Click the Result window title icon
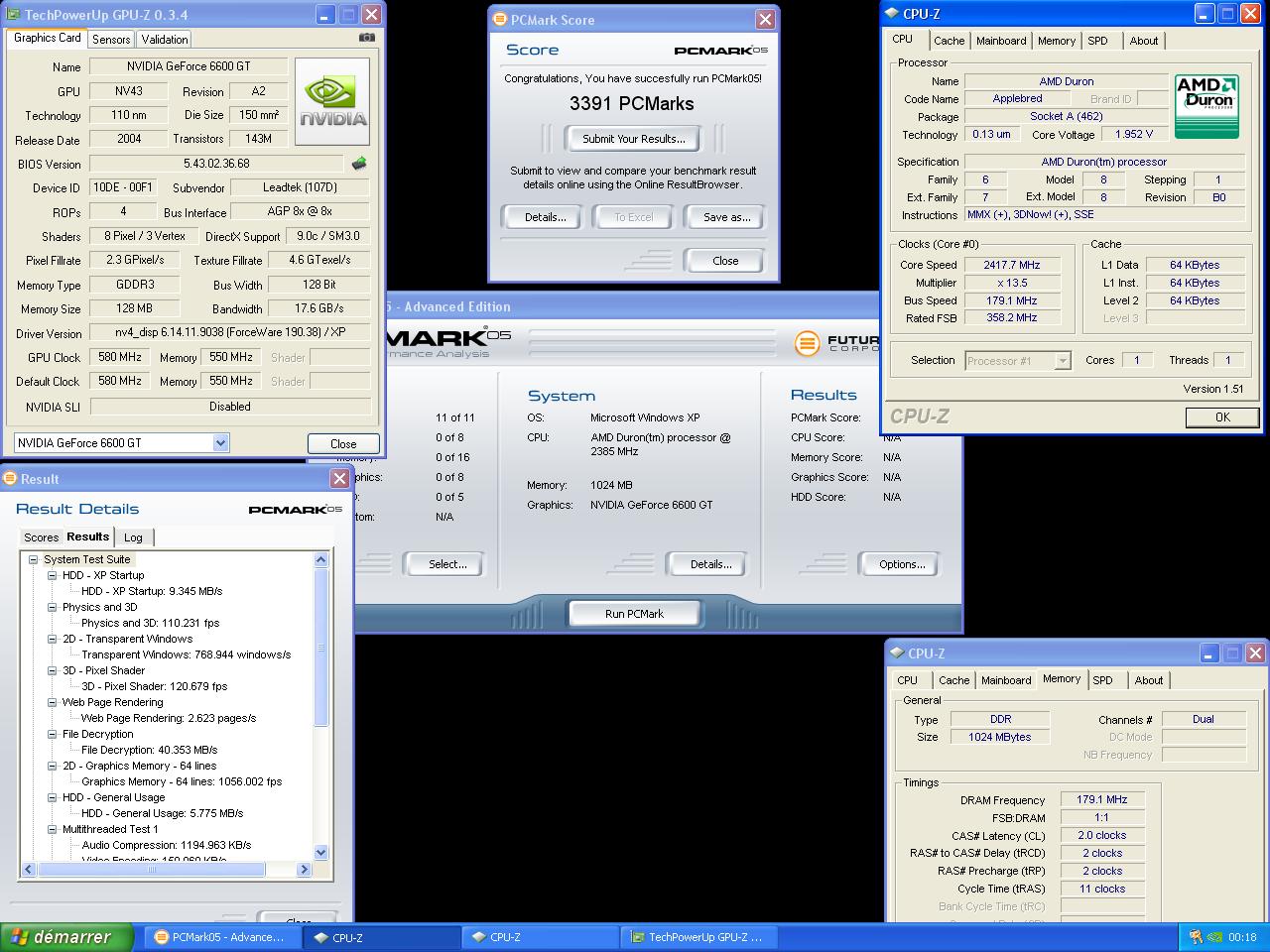 click(11, 479)
